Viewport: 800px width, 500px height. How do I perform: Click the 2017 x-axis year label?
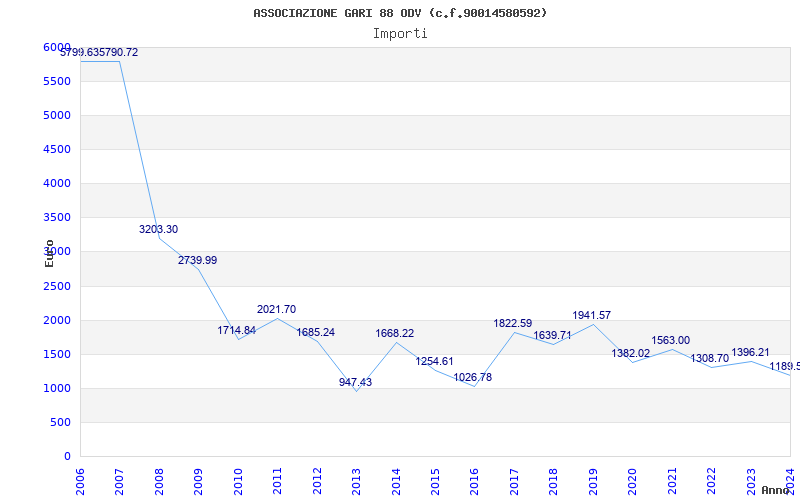(x=514, y=482)
